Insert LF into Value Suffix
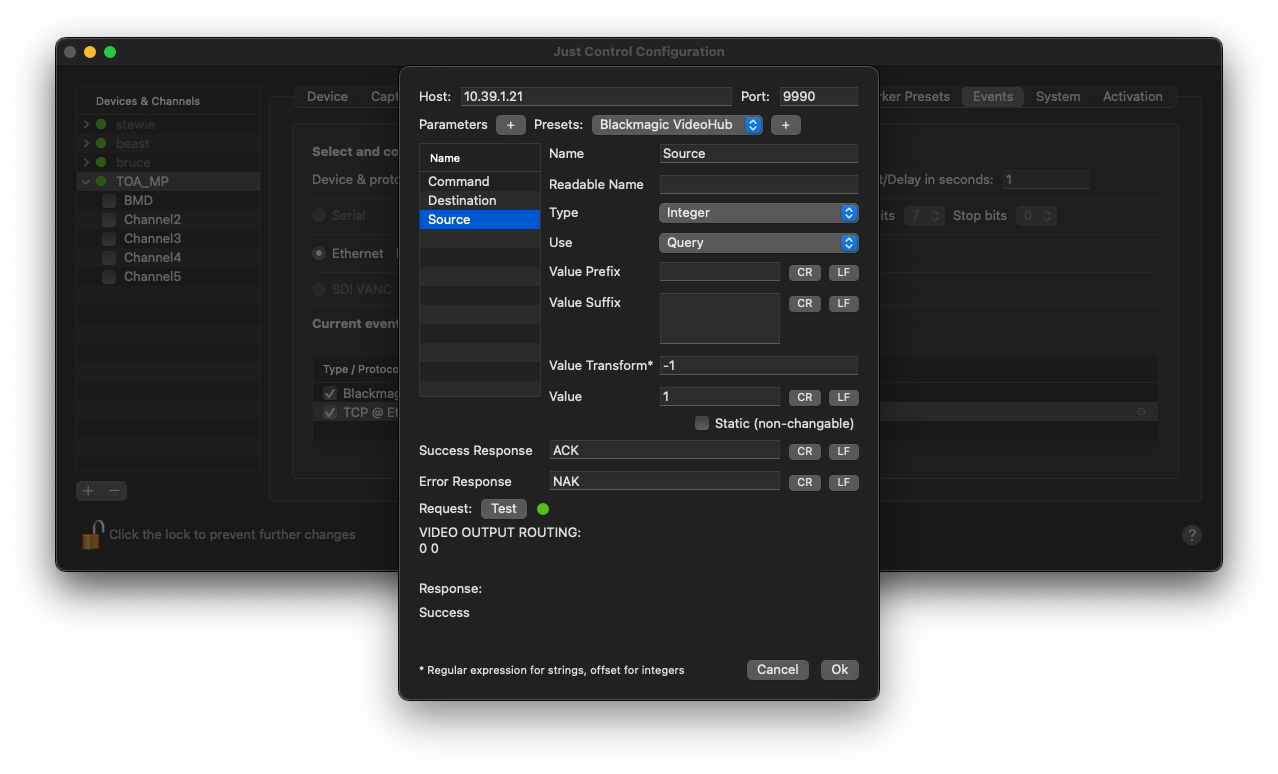Viewport: 1278px width, 774px height. click(x=843, y=303)
